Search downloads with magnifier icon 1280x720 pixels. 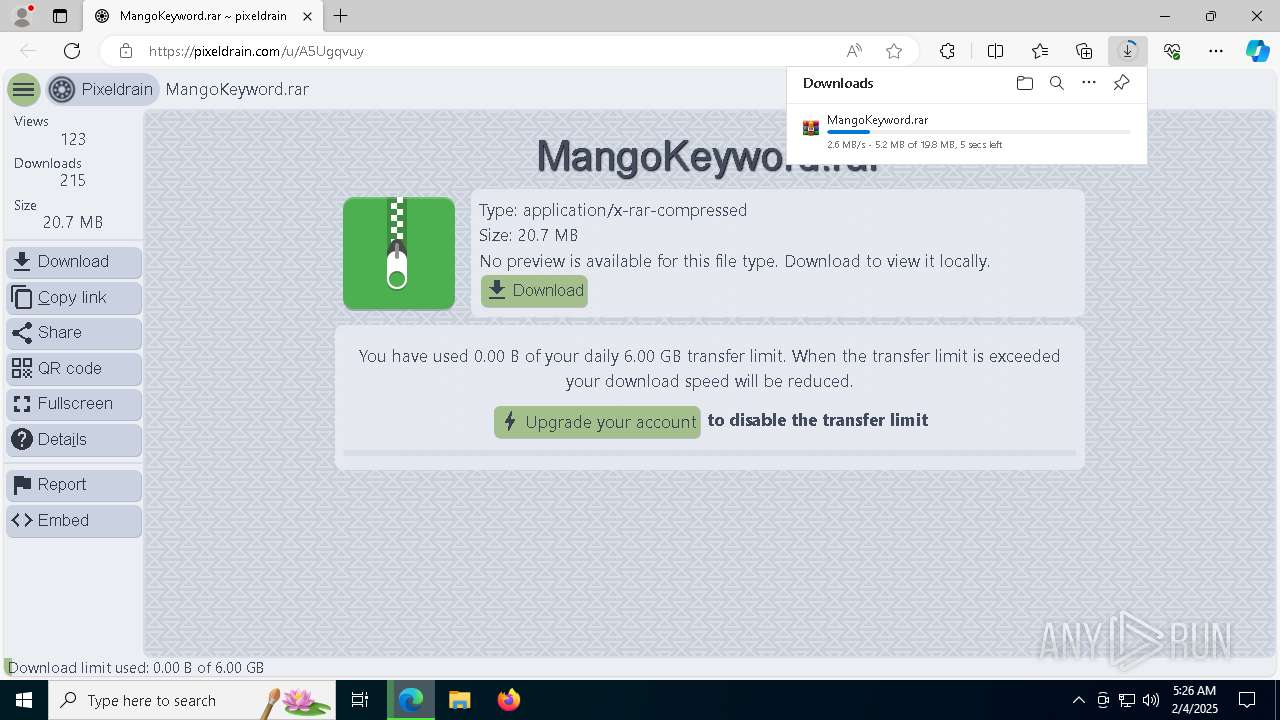pyautogui.click(x=1056, y=83)
